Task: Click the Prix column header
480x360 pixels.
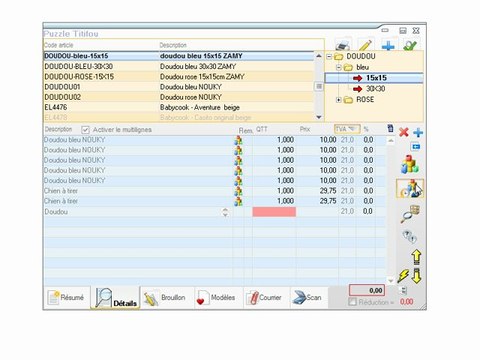Action: pos(305,129)
